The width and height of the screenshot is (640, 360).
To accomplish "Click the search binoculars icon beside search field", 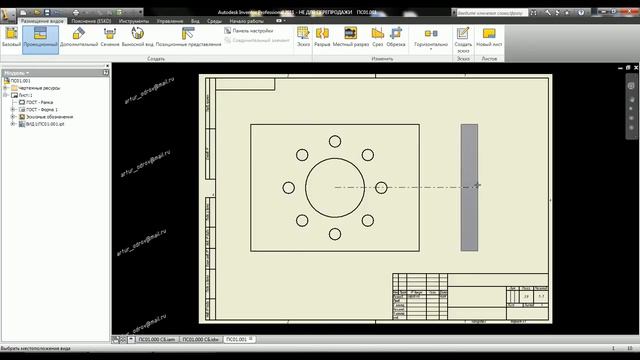I will point(533,13).
